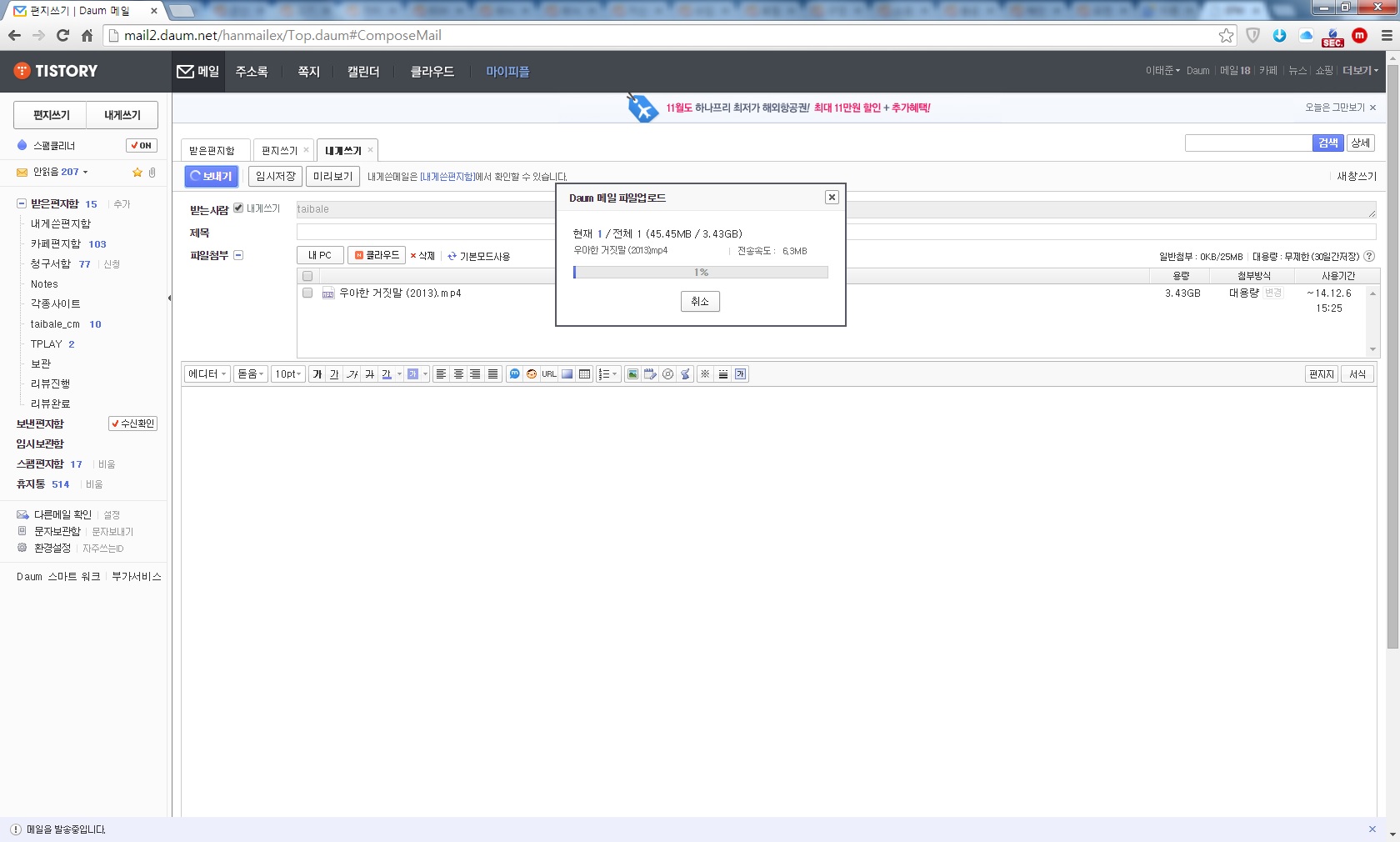The image size is (1400, 842).
Task: Insert a URL link in the message
Action: [x=549, y=374]
